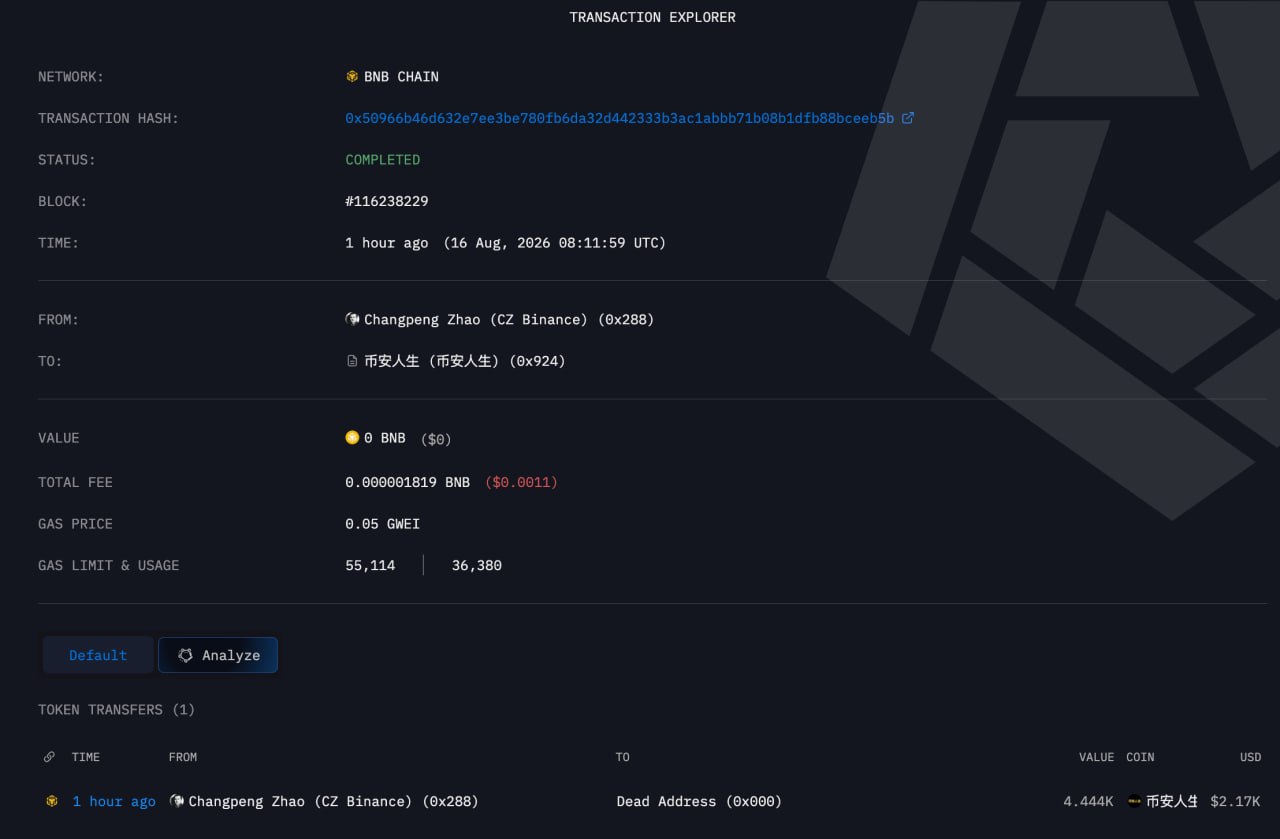
Task: Click the avatar icon in token transfer FROM cell
Action: [x=177, y=801]
